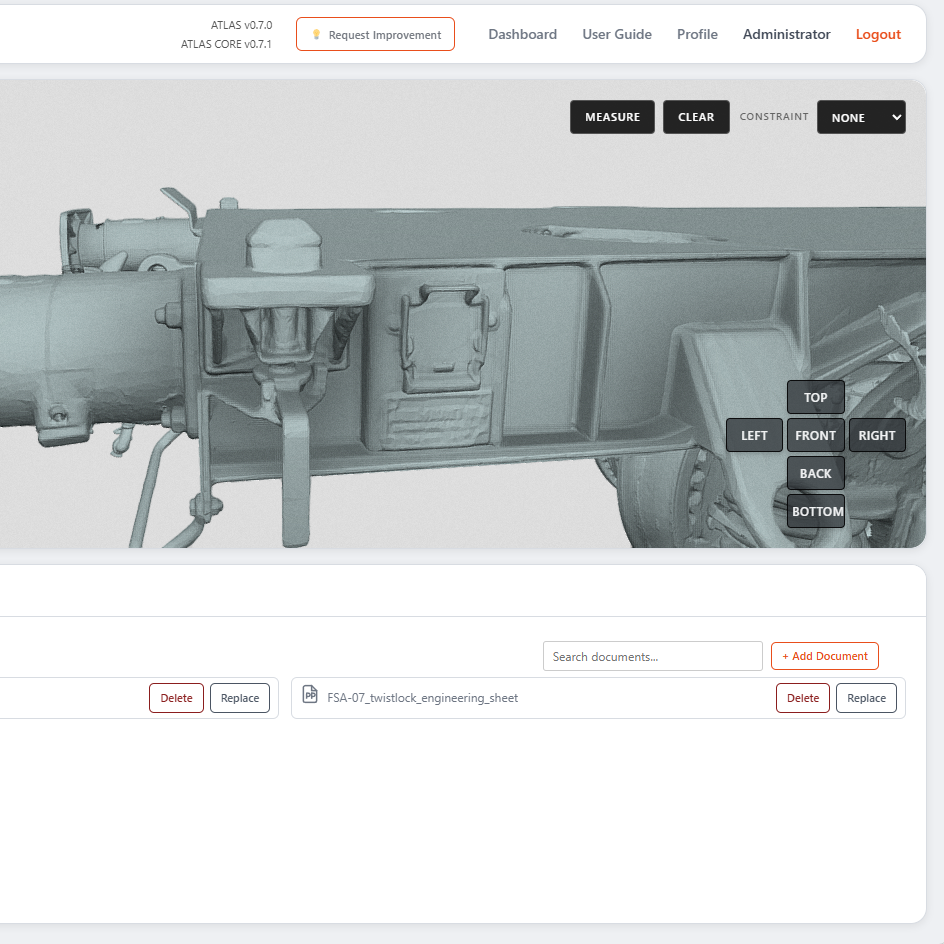Click the ATLAS v0.7.0 version text

pyautogui.click(x=241, y=25)
